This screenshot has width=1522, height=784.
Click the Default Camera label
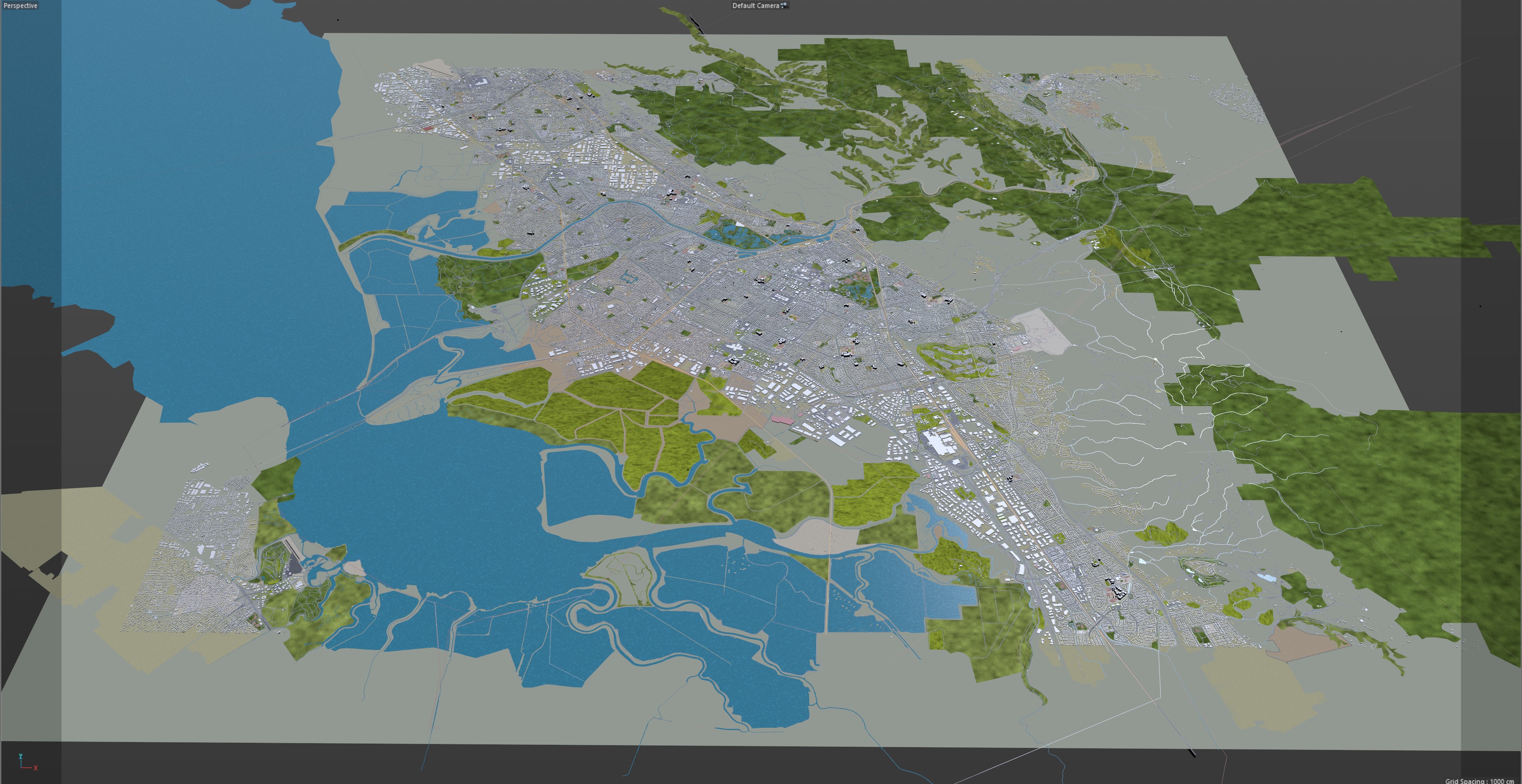tap(755, 5)
